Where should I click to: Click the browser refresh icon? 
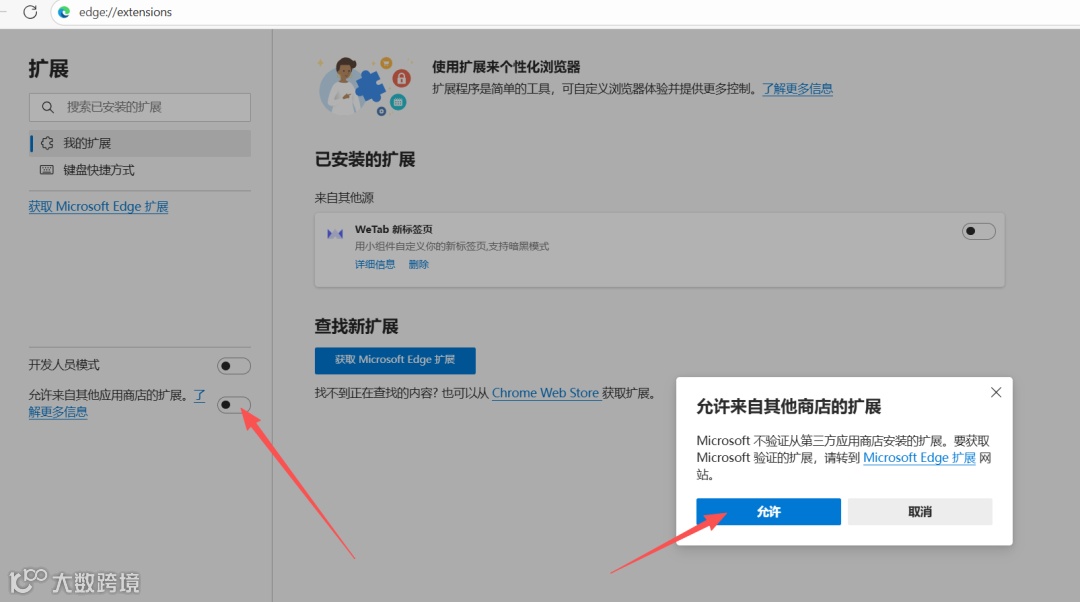pyautogui.click(x=30, y=12)
